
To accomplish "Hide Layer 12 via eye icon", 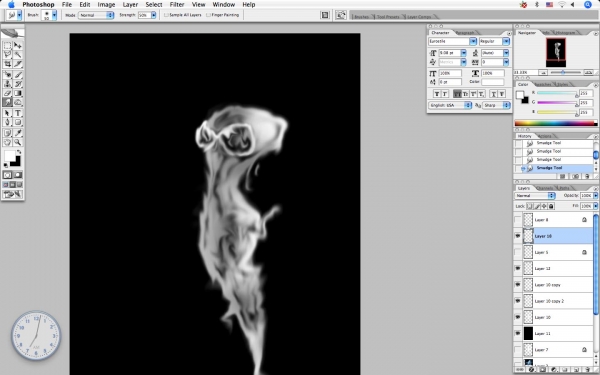I will pos(518,269).
